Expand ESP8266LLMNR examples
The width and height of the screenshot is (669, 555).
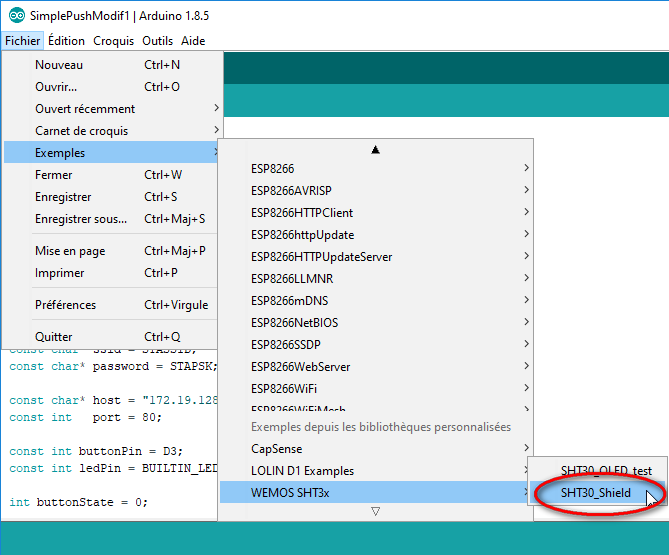[x=376, y=279]
